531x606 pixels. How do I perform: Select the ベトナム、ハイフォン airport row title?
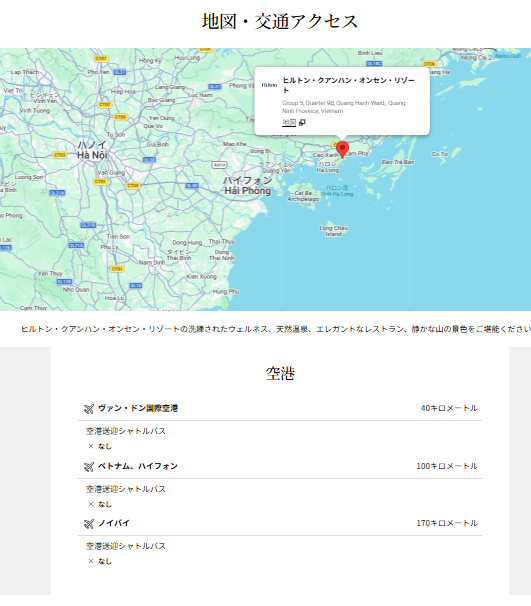138,466
